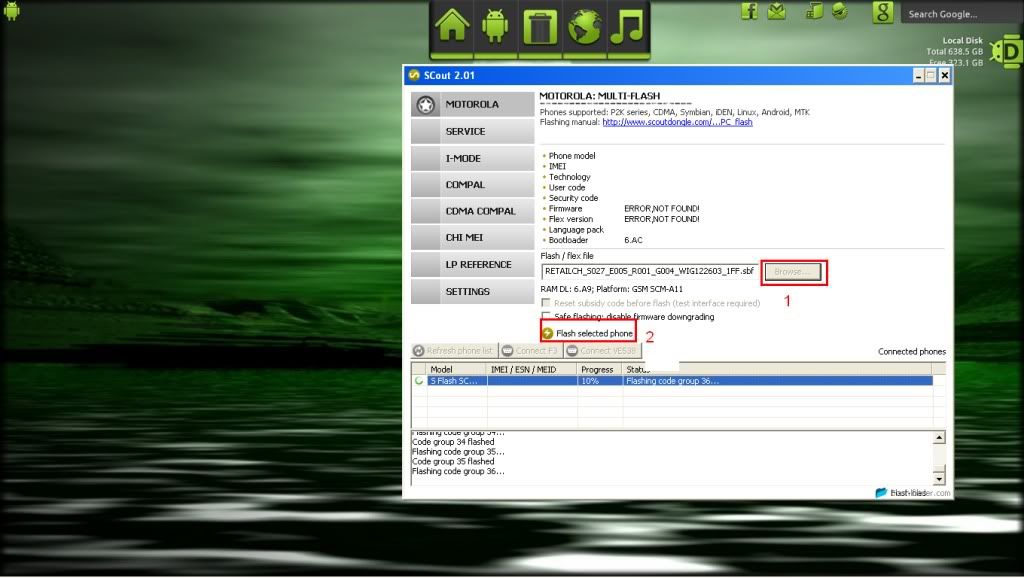Click the Flash / flex file path field

(650, 272)
